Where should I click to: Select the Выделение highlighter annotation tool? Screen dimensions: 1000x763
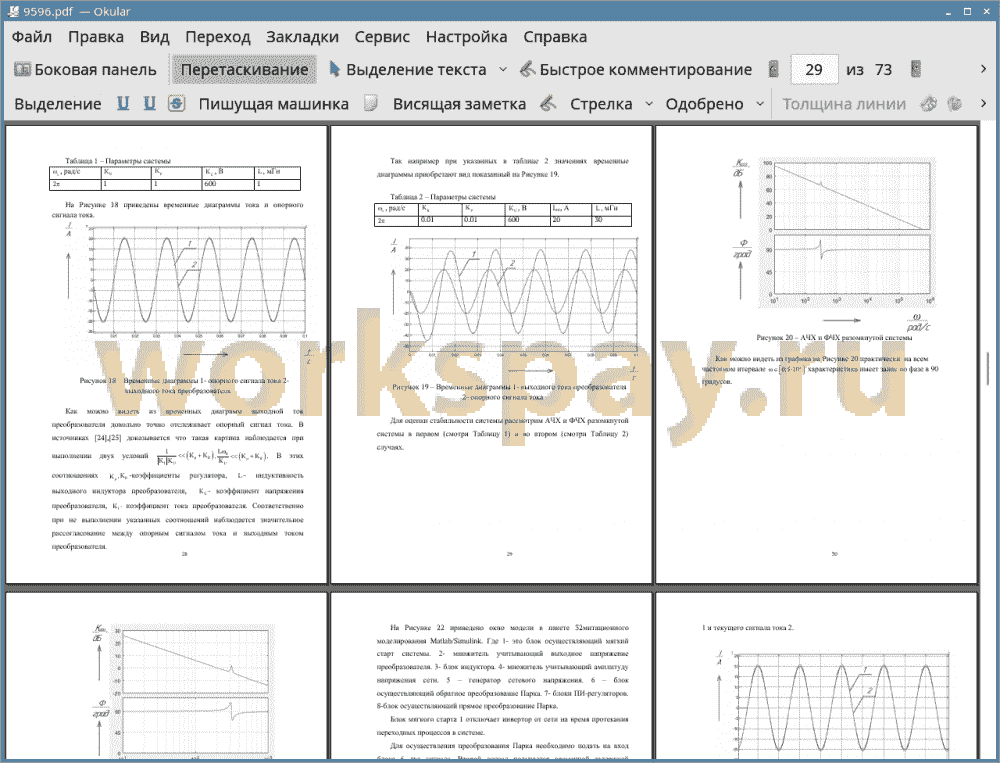57,104
